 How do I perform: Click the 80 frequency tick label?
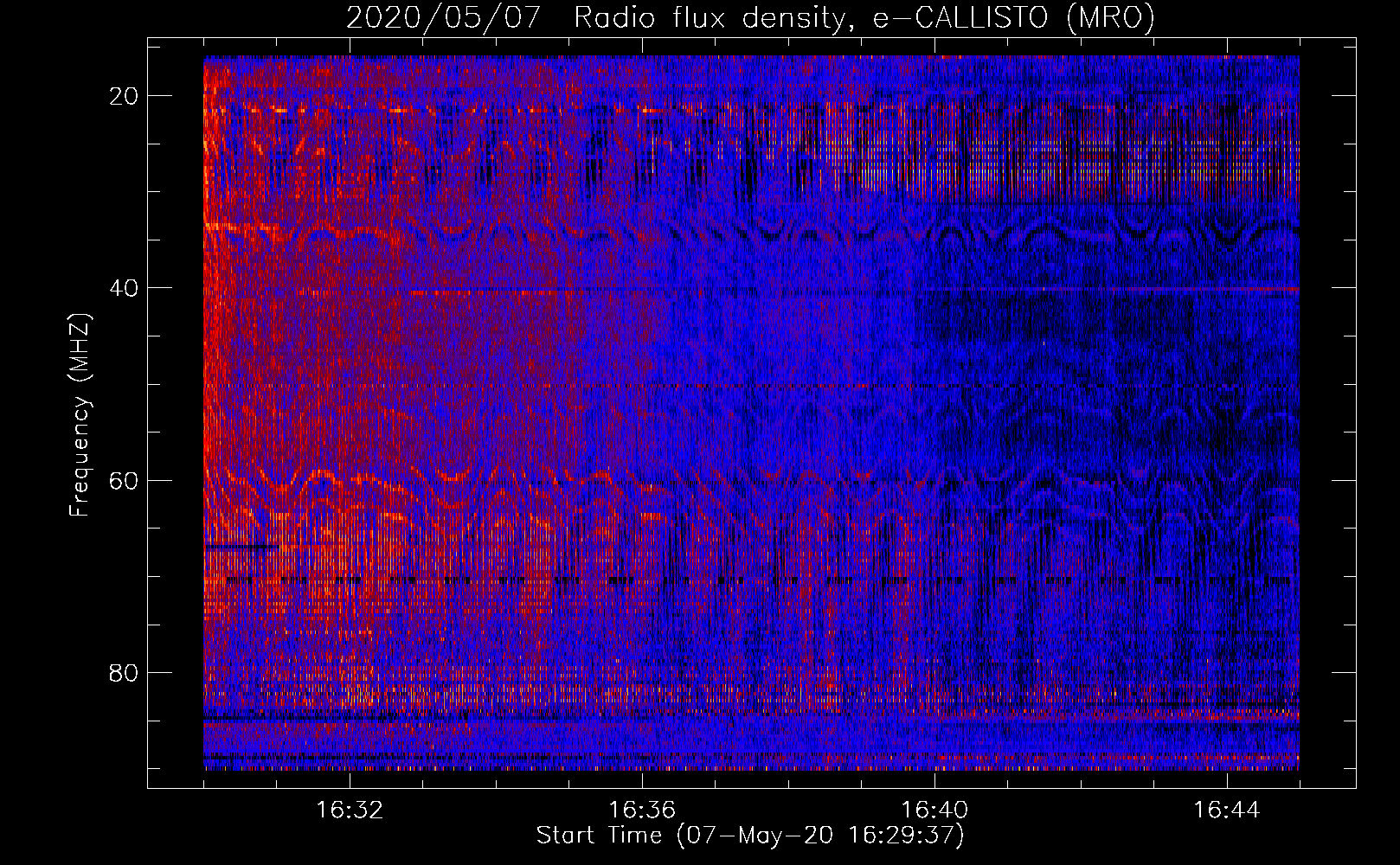click(x=124, y=672)
